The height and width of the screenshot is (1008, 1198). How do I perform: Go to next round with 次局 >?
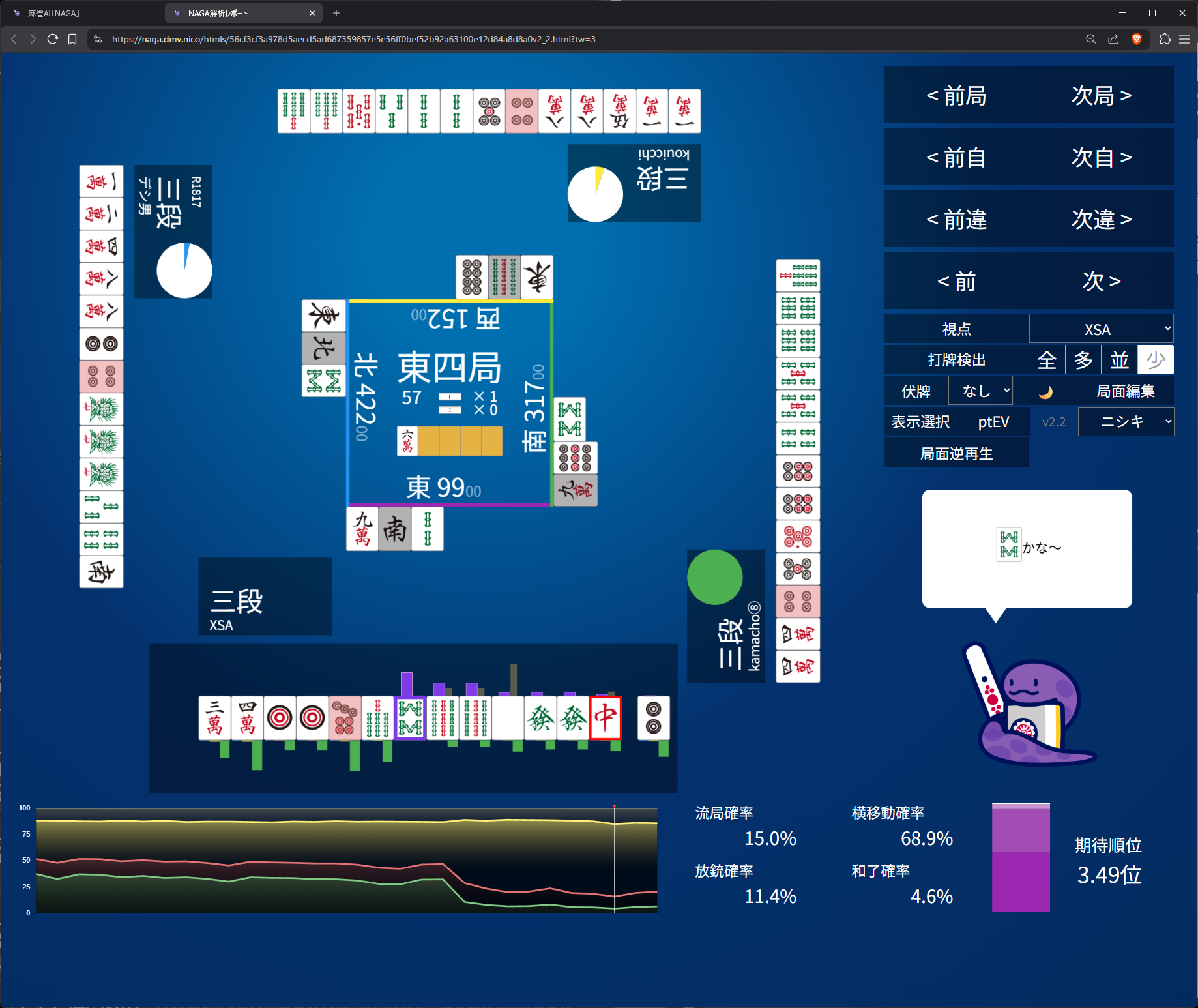(x=1102, y=95)
